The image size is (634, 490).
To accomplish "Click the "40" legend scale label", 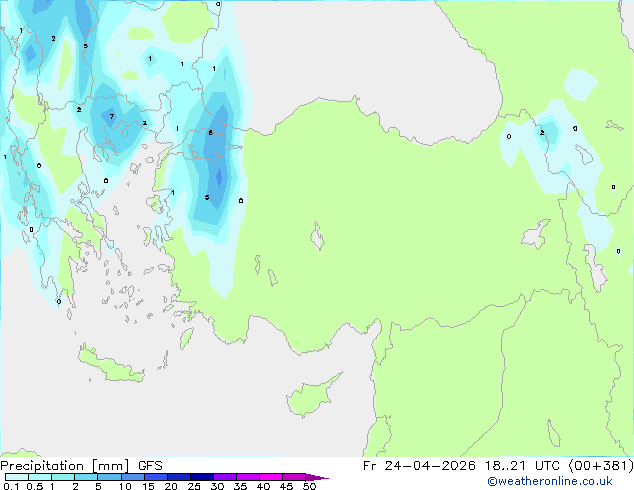I will click(x=263, y=486).
